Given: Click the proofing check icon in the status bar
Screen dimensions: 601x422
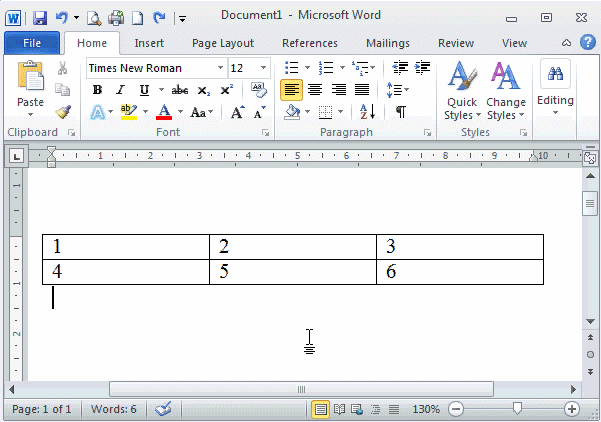Looking at the screenshot, I should point(164,409).
